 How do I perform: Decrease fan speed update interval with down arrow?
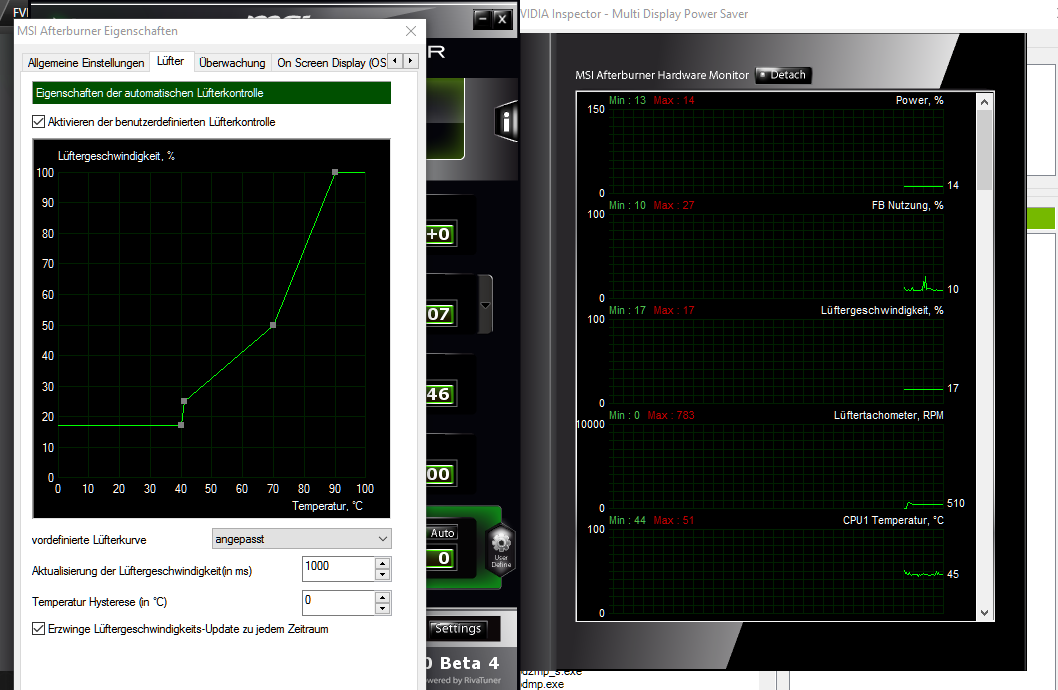tap(383, 575)
